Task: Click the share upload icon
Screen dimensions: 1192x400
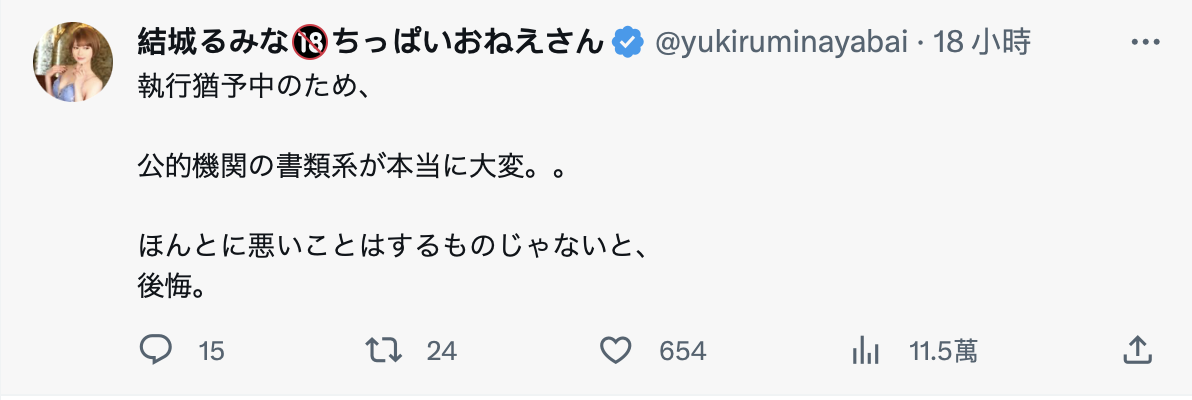Action: [1136, 350]
